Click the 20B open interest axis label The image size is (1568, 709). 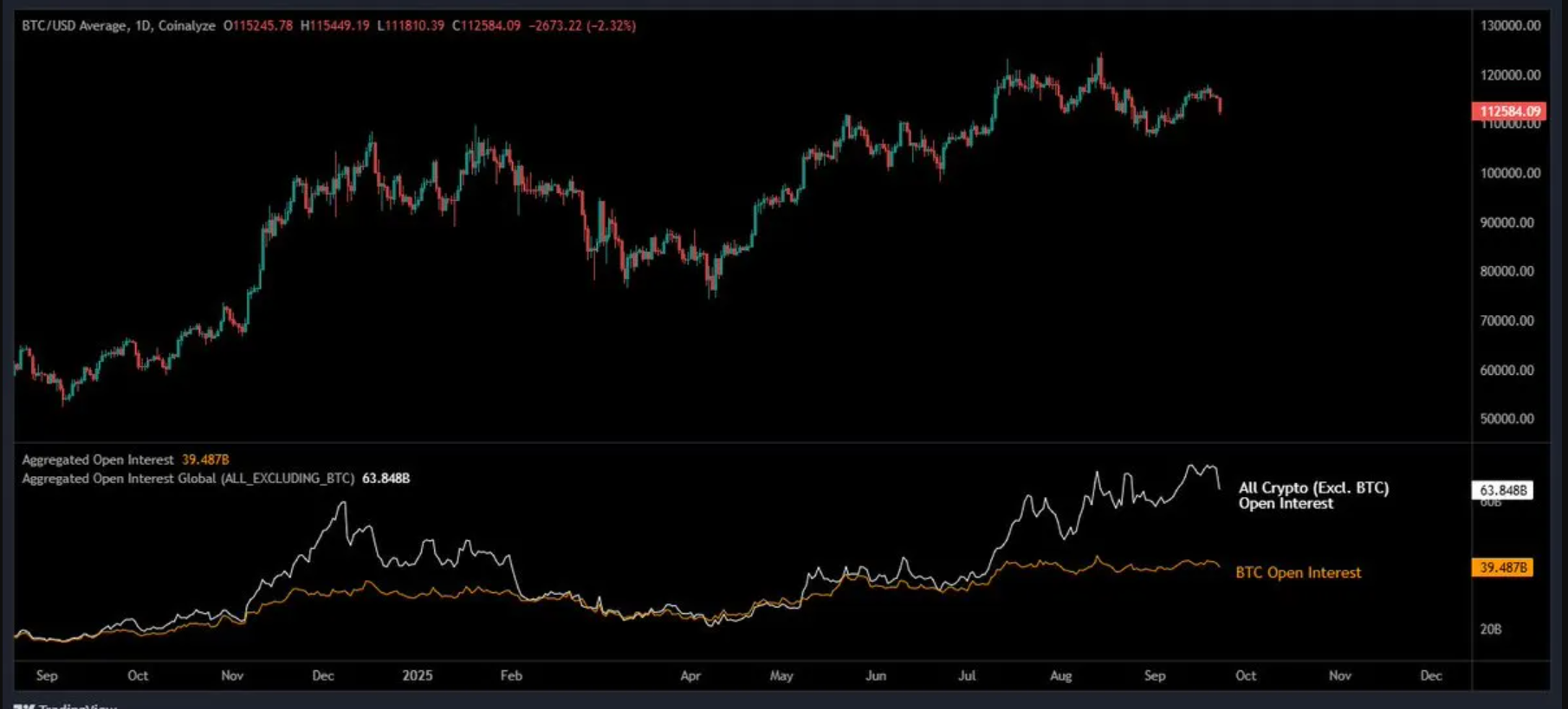point(1491,629)
